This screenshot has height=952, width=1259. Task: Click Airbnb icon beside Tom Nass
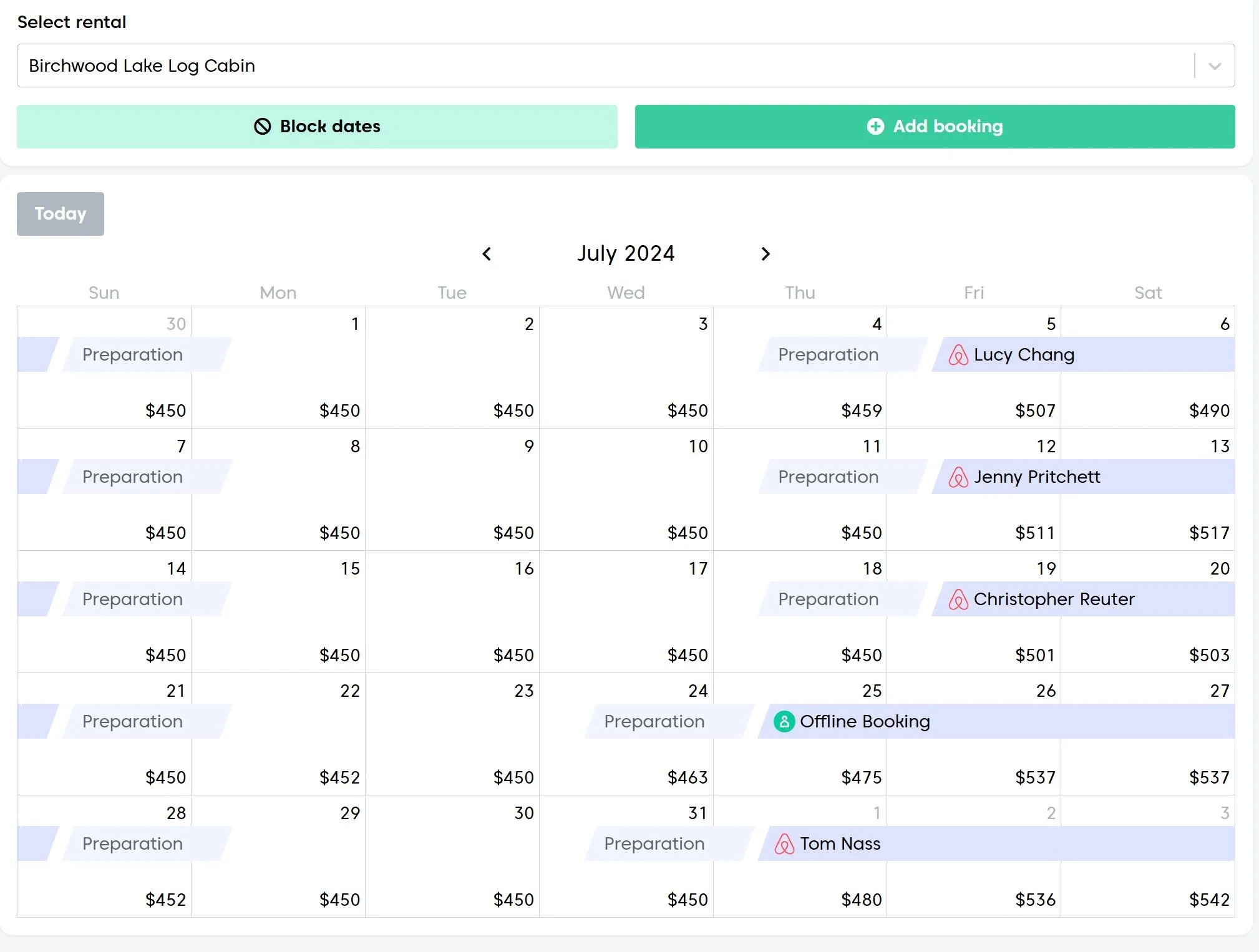pyautogui.click(x=784, y=844)
